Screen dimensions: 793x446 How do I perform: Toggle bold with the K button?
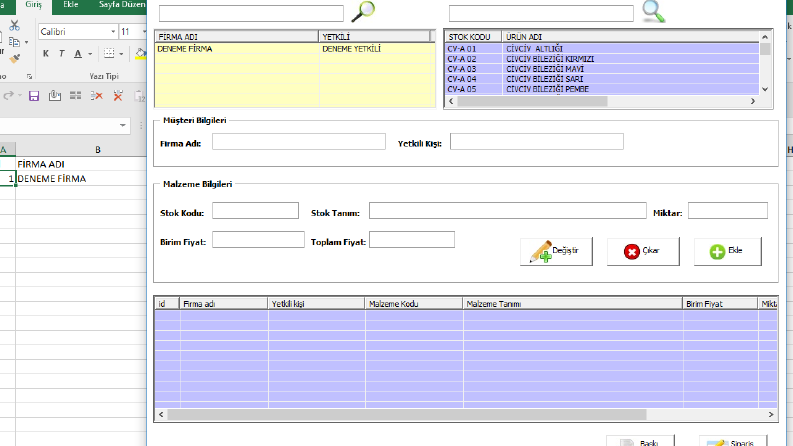click(x=46, y=54)
